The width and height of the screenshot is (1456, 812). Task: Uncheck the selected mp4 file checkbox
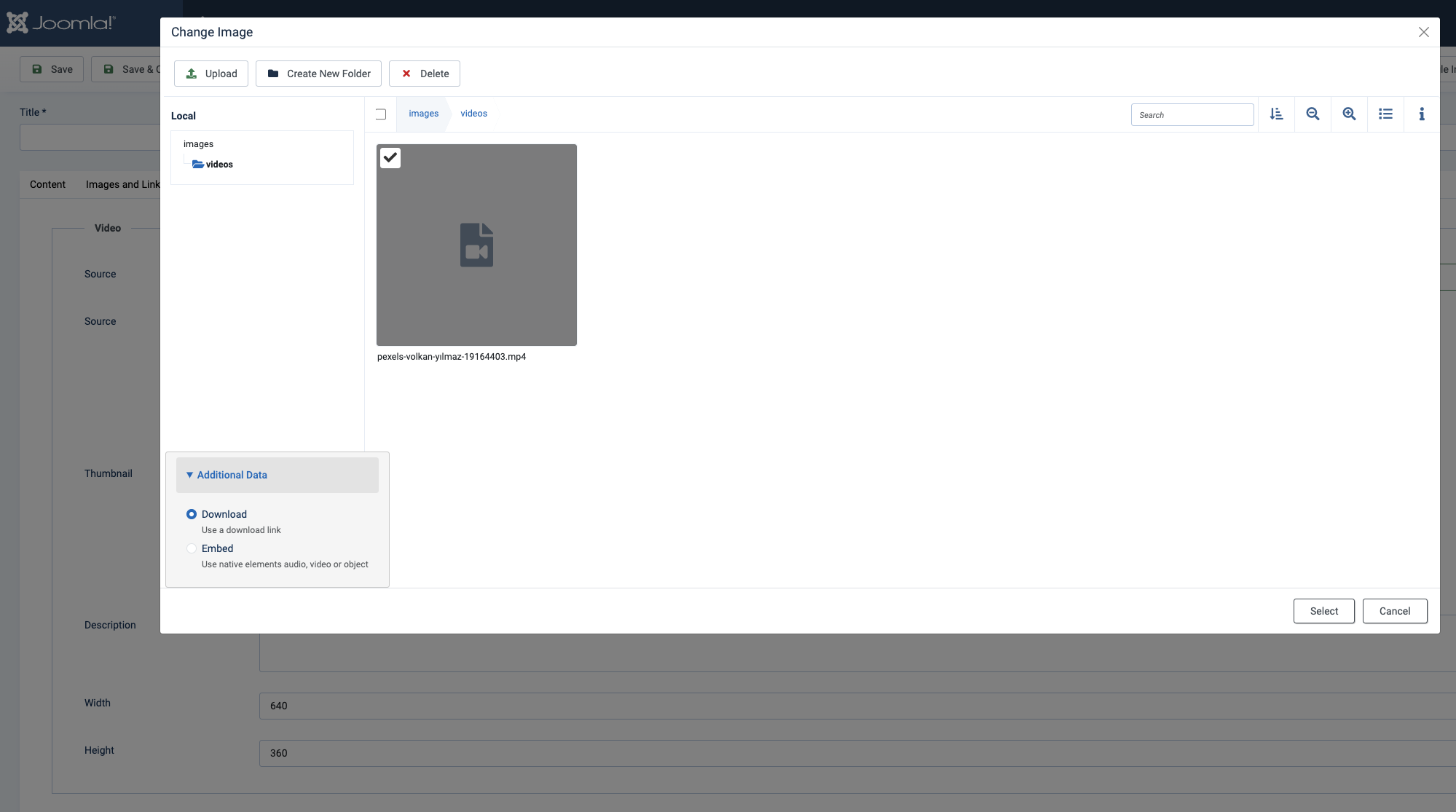coord(390,158)
